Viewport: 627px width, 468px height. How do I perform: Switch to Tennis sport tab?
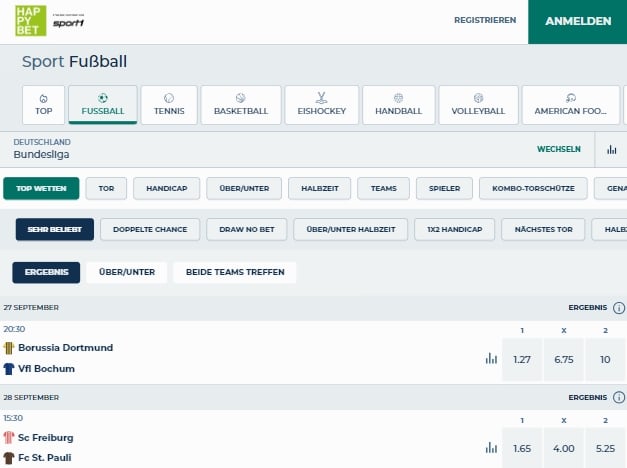[x=169, y=105]
